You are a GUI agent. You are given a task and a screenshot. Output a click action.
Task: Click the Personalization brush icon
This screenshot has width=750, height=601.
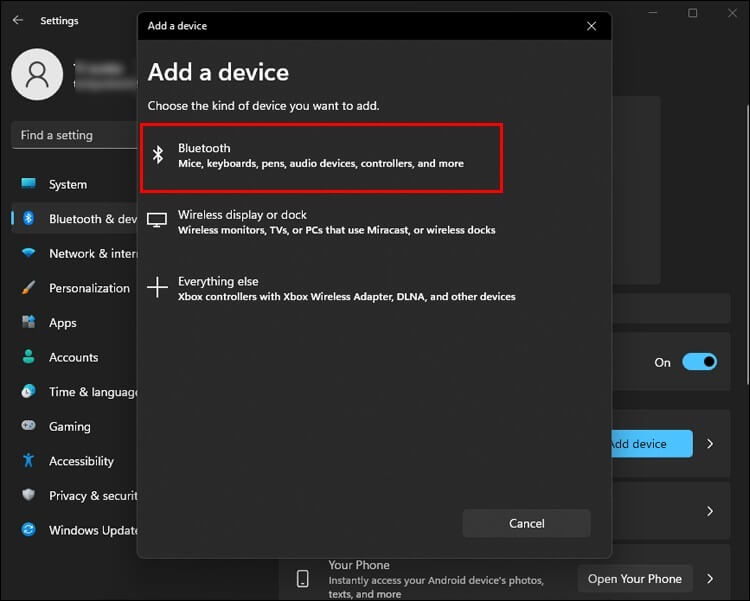(x=28, y=288)
